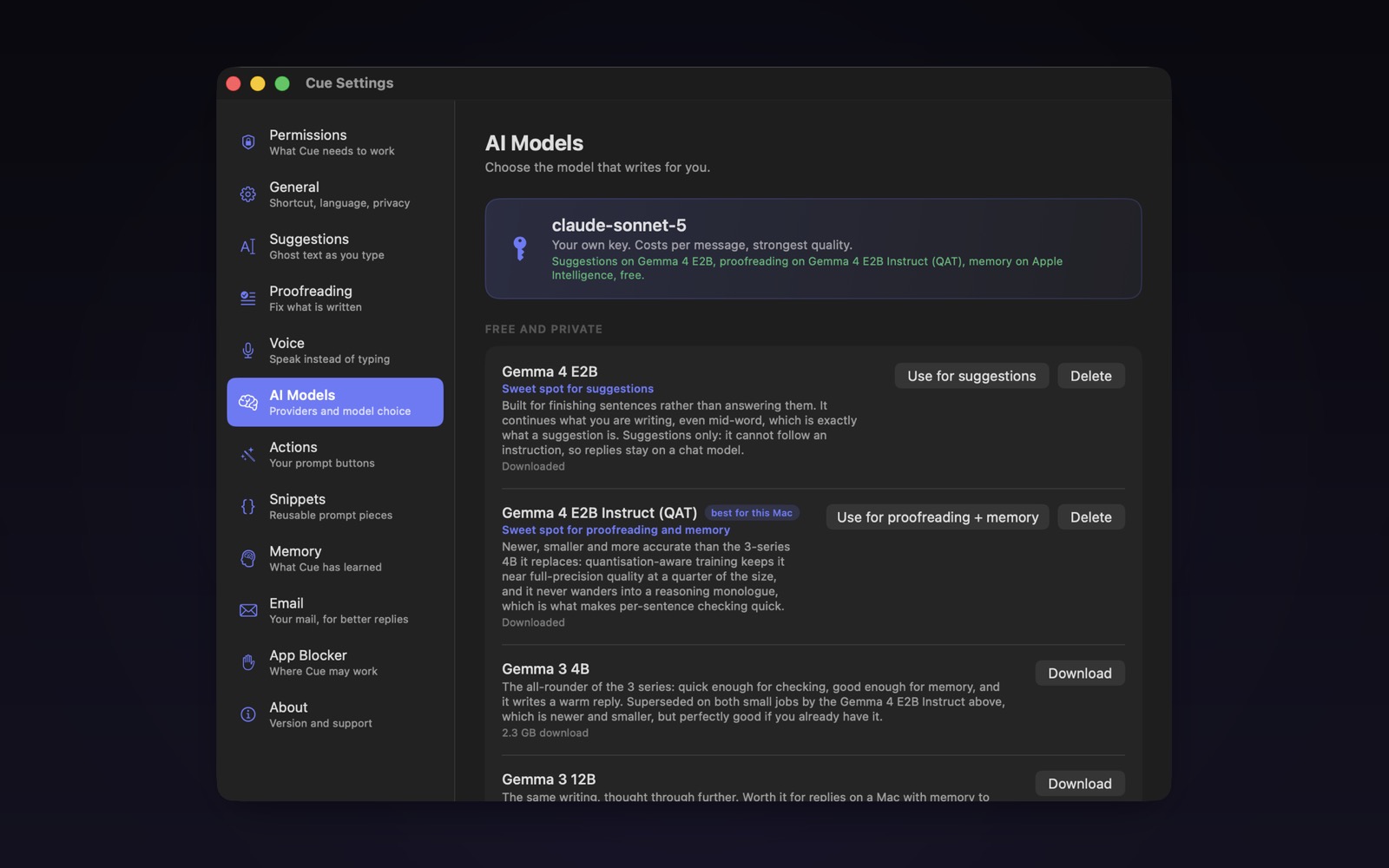Open the Permissions settings section
Screen dimensions: 1389x868
pos(335,142)
